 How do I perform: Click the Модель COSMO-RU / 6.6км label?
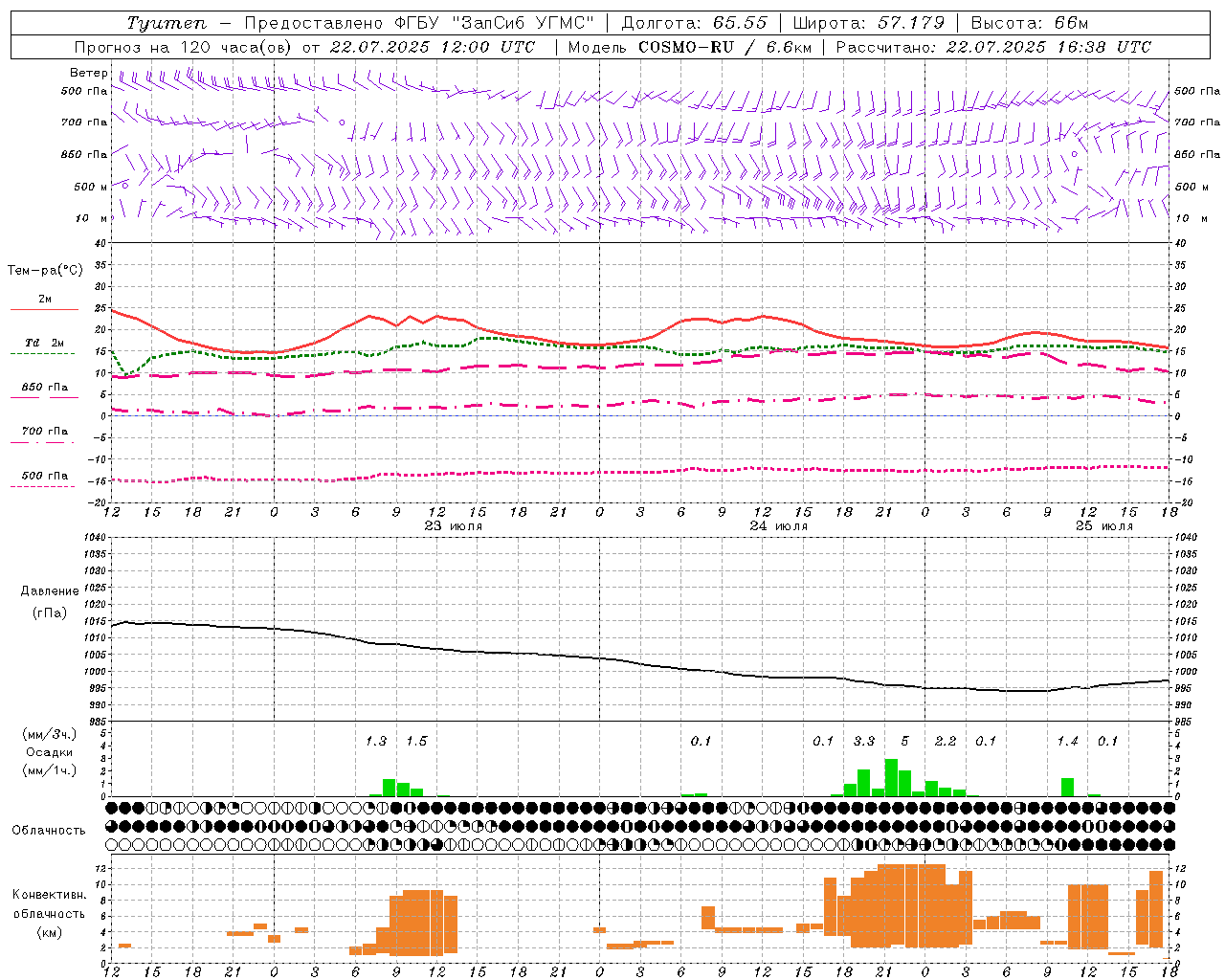[x=689, y=47]
